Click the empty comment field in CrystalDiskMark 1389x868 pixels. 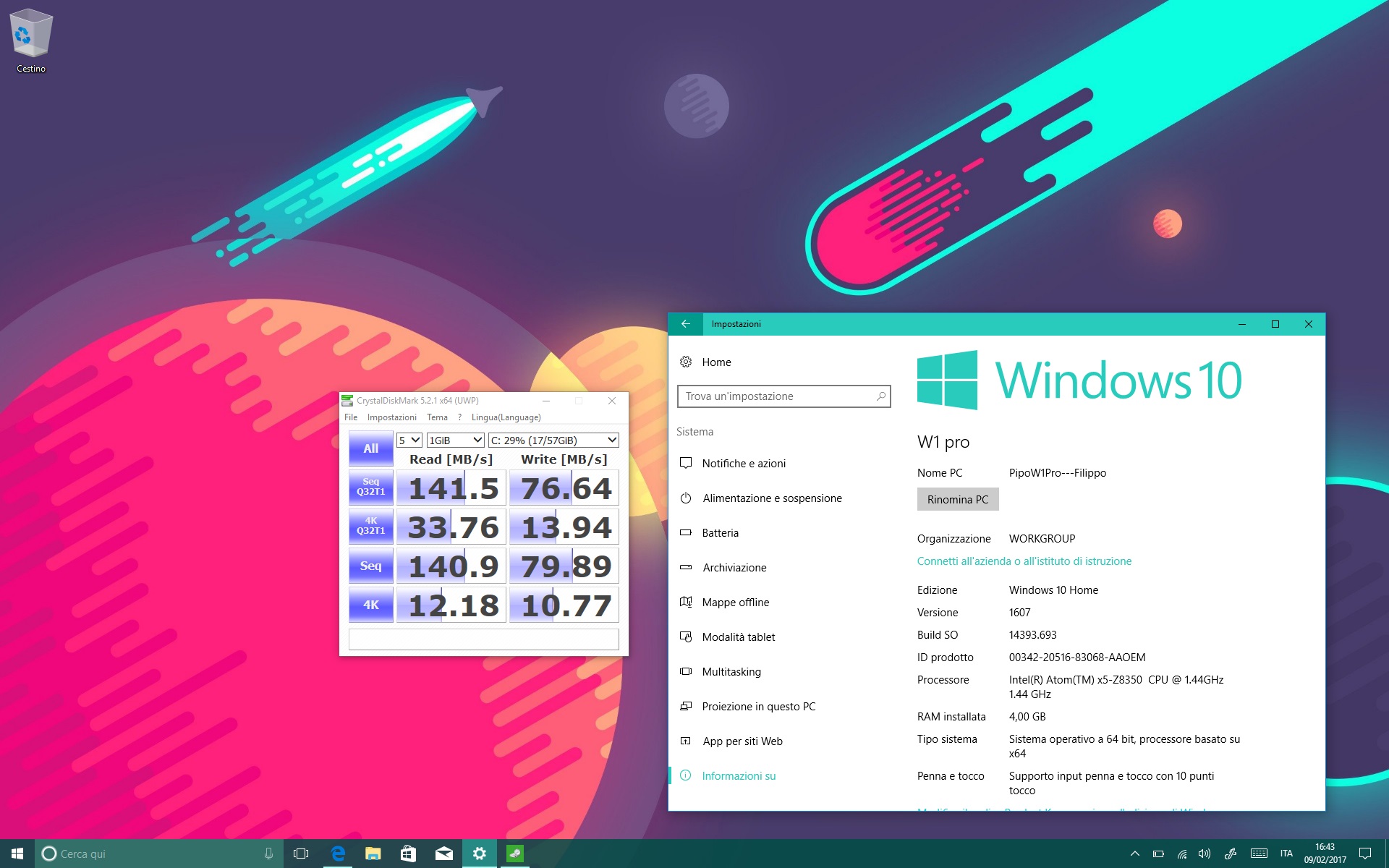click(483, 639)
